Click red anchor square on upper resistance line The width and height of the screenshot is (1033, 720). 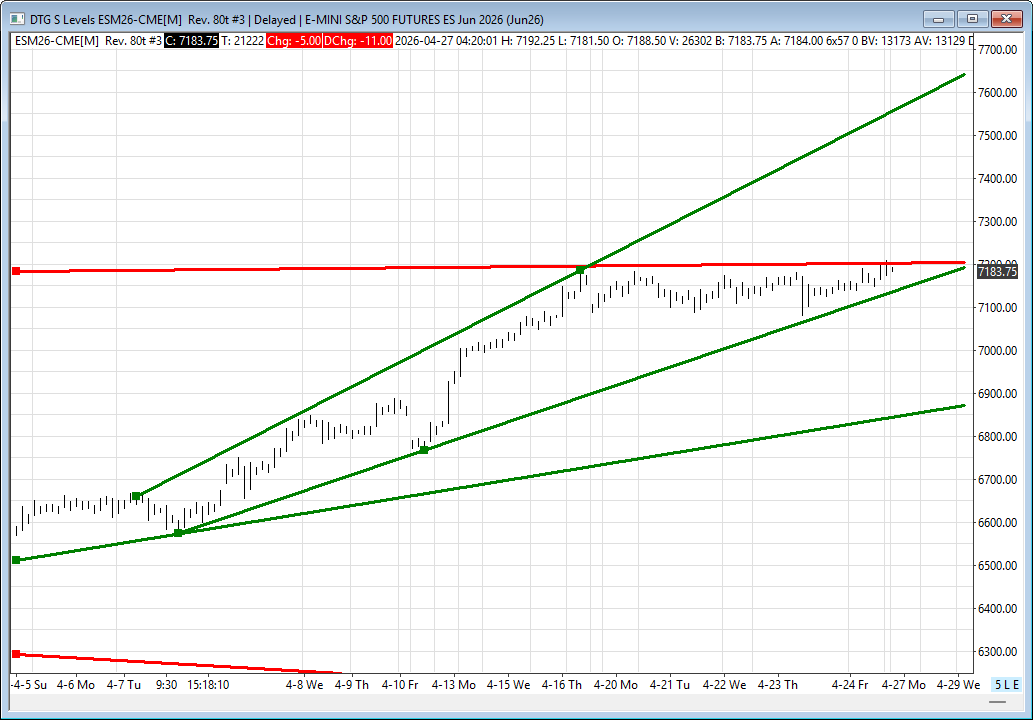16,271
